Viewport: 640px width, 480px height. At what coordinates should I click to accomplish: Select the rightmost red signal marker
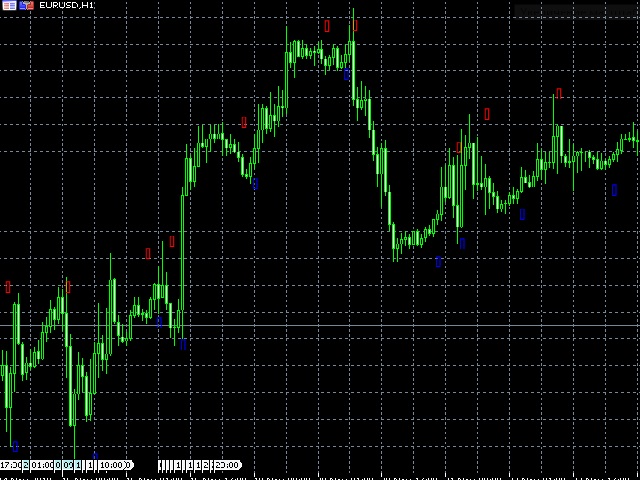click(x=559, y=93)
